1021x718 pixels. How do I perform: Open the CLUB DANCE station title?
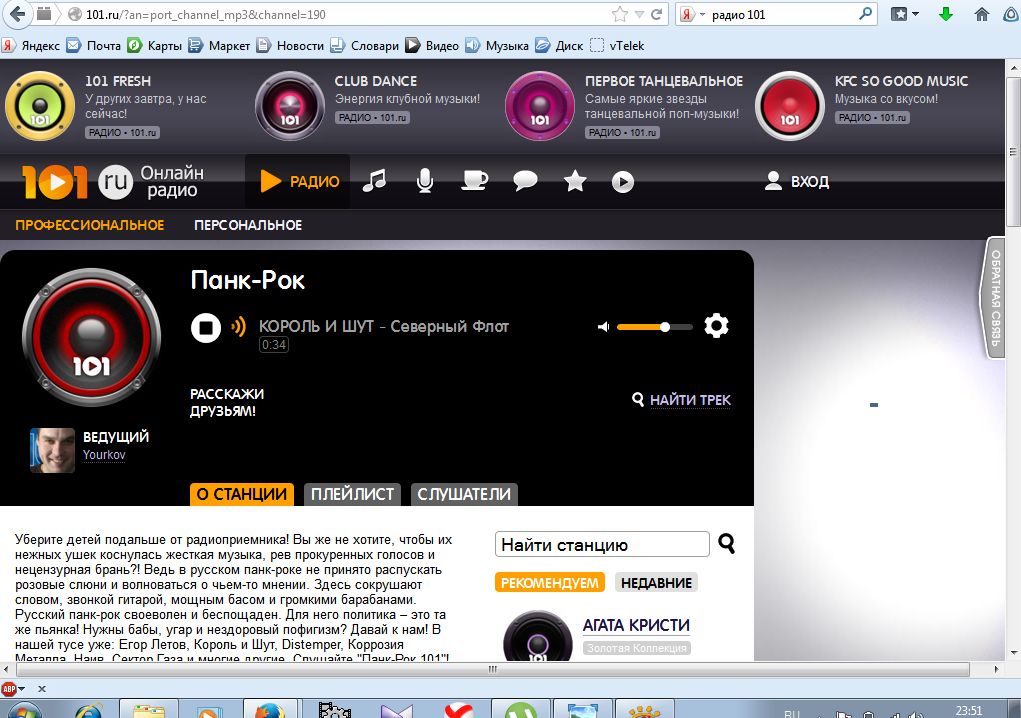(376, 81)
